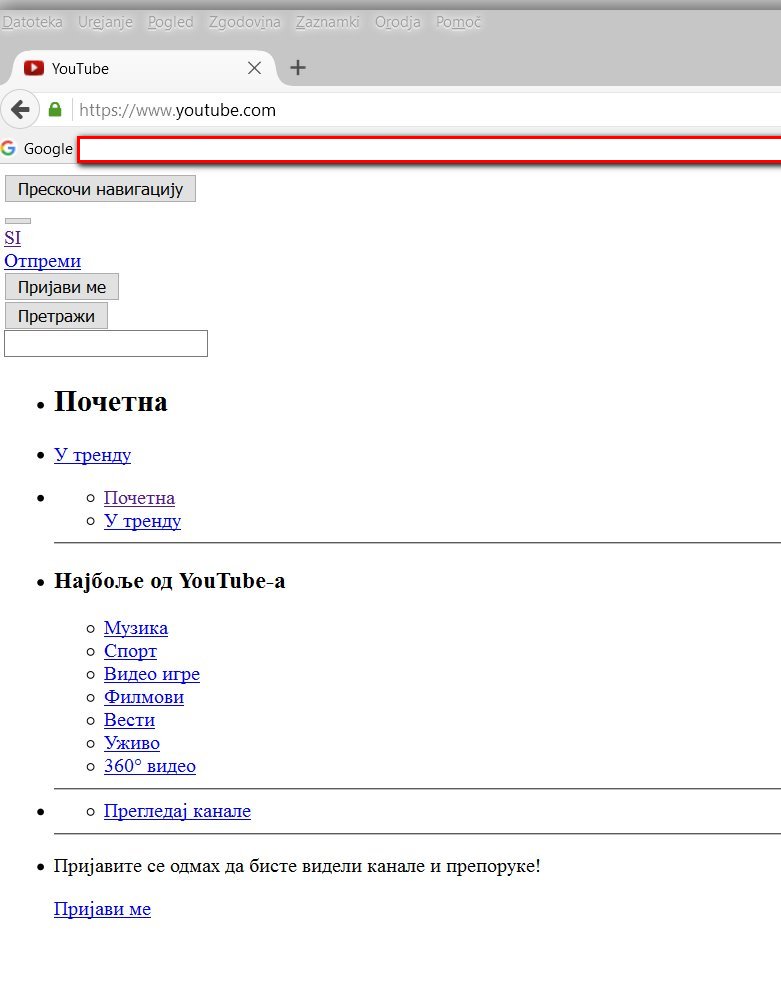Open the Zgodovina menu

tap(244, 22)
